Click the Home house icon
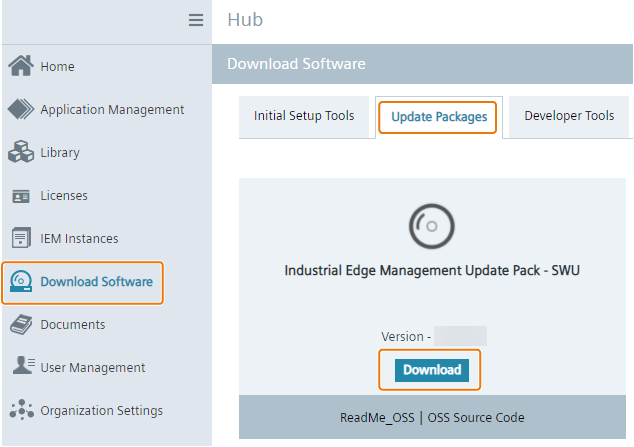Image resolution: width=634 pixels, height=447 pixels. pyautogui.click(x=21, y=66)
